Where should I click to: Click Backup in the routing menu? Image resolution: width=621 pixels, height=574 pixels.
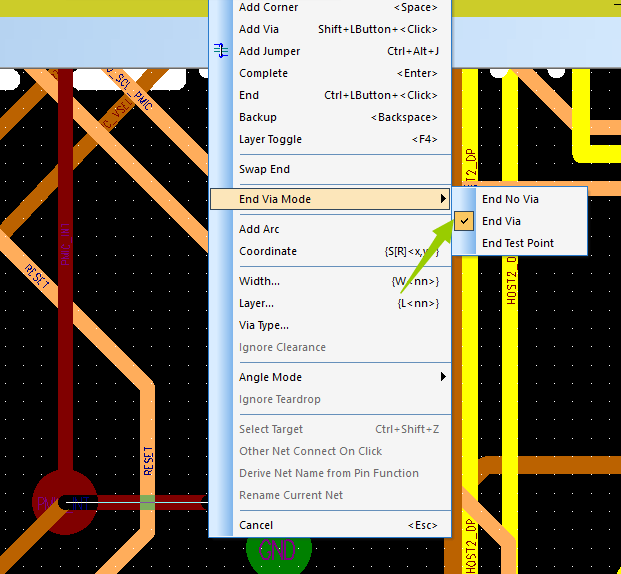point(330,117)
